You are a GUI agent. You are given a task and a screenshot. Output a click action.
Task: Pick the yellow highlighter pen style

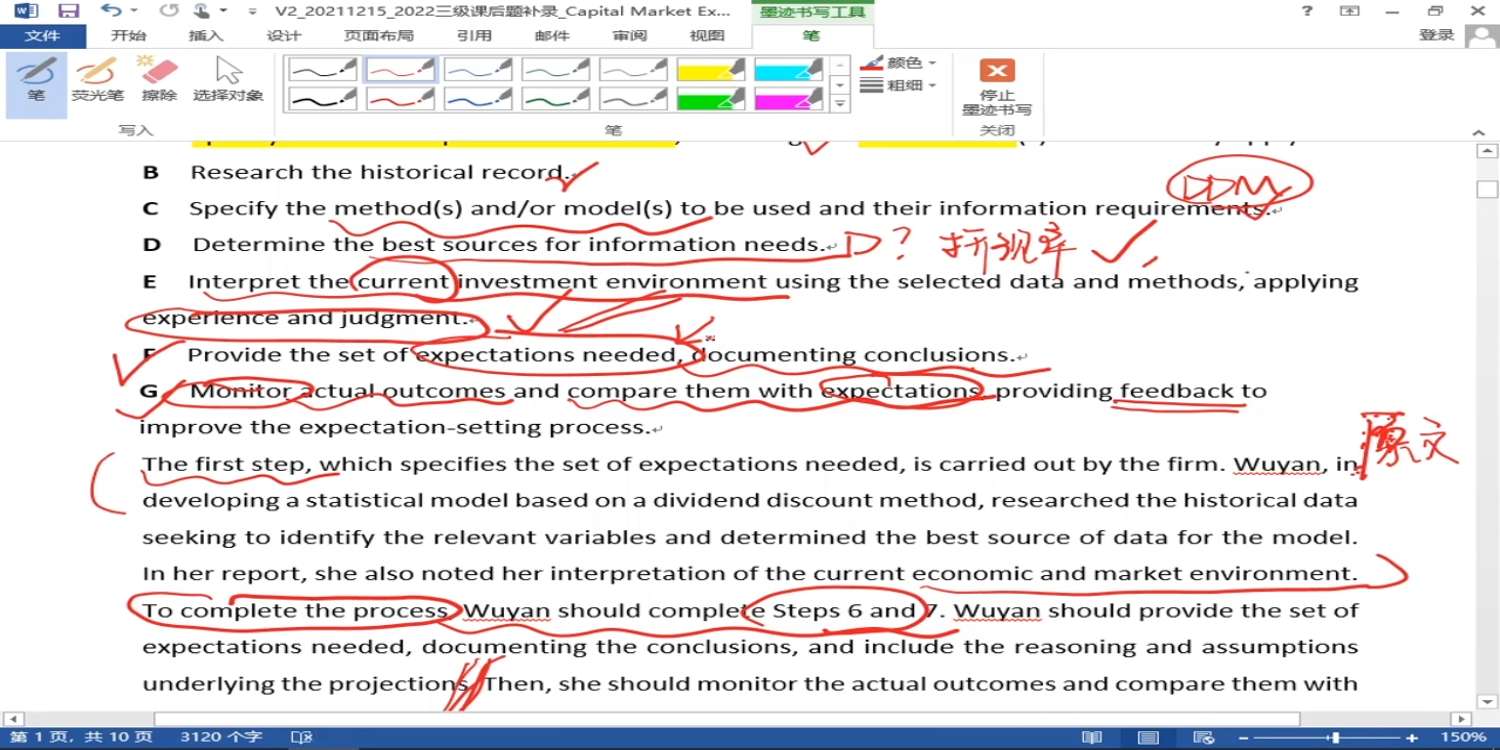[711, 69]
